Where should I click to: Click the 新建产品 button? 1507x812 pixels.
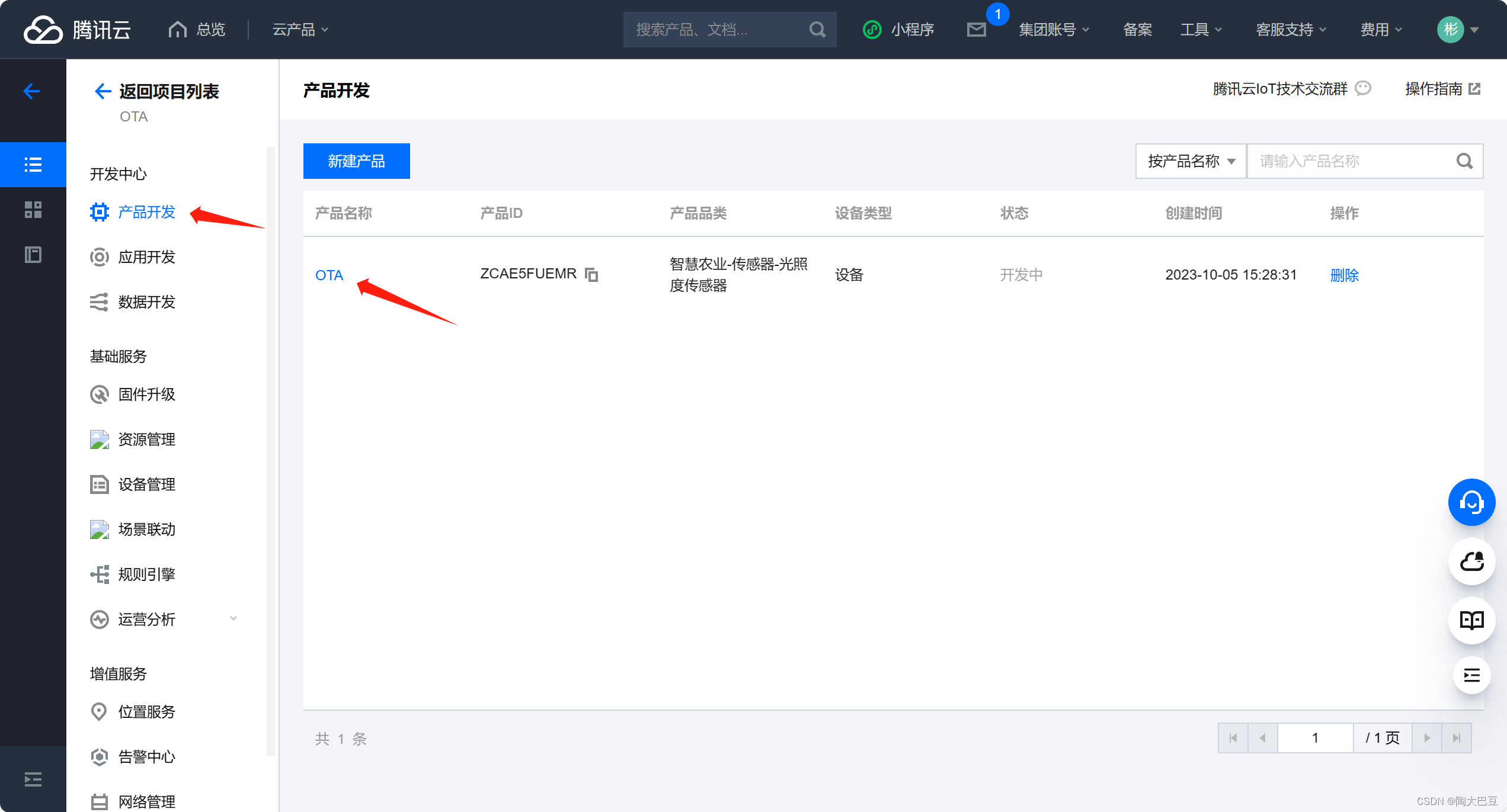click(x=356, y=161)
